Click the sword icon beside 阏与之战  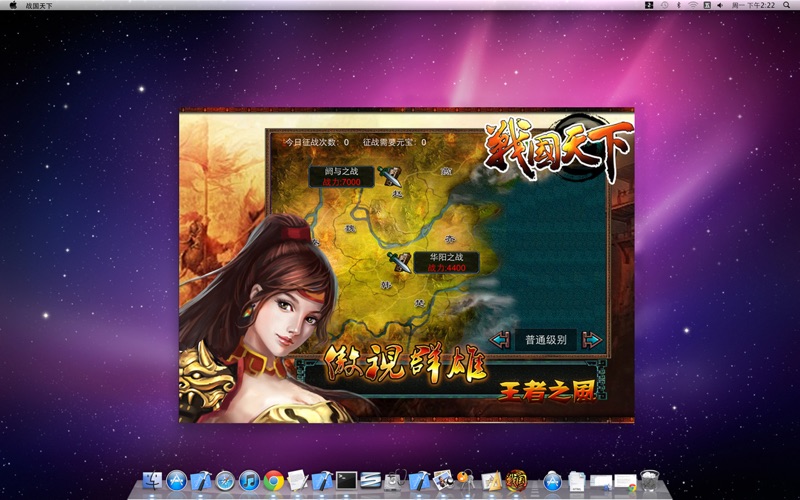[x=390, y=177]
